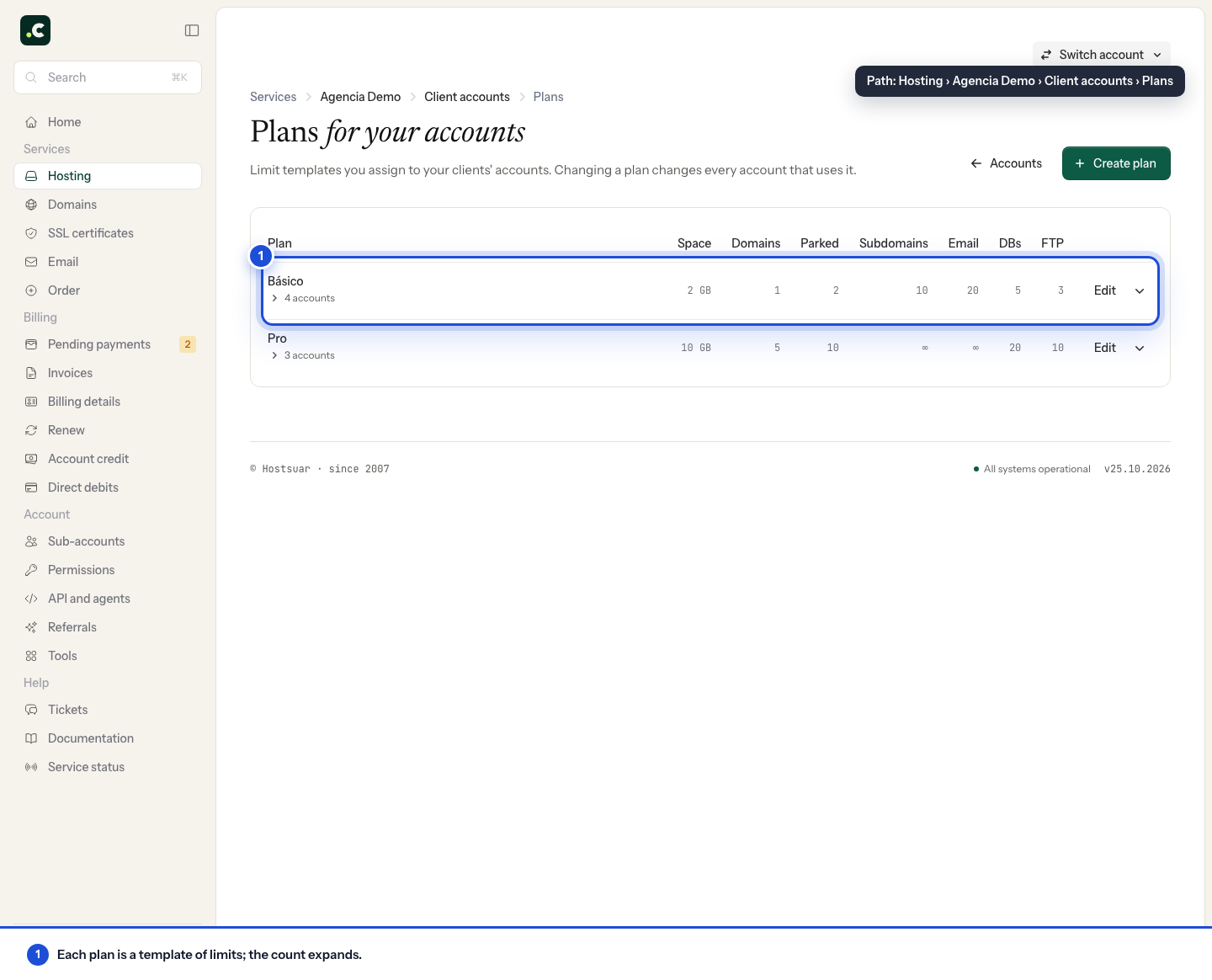
Task: Click the Subdomains column header
Action: click(894, 243)
